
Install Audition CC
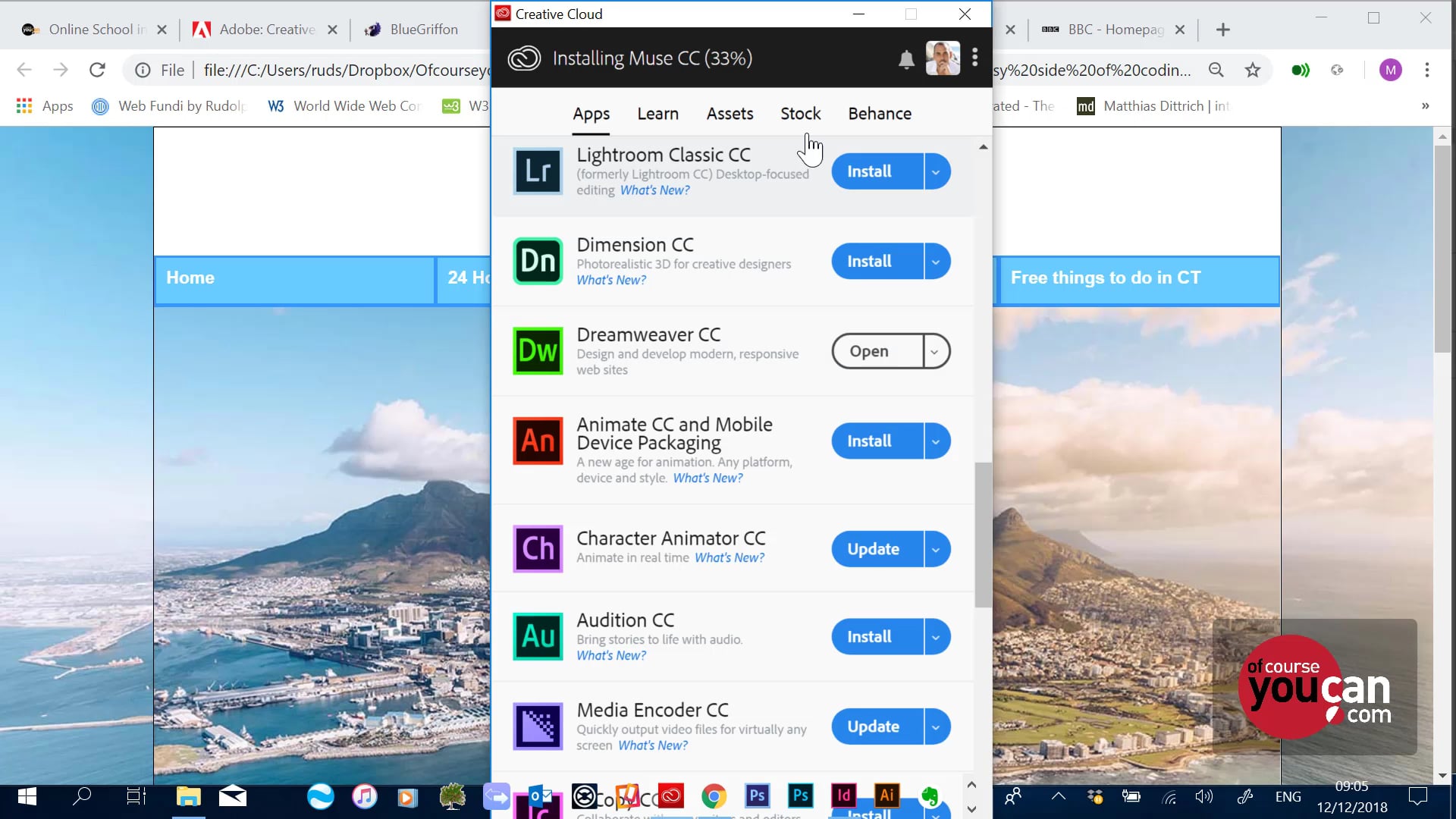point(877,637)
